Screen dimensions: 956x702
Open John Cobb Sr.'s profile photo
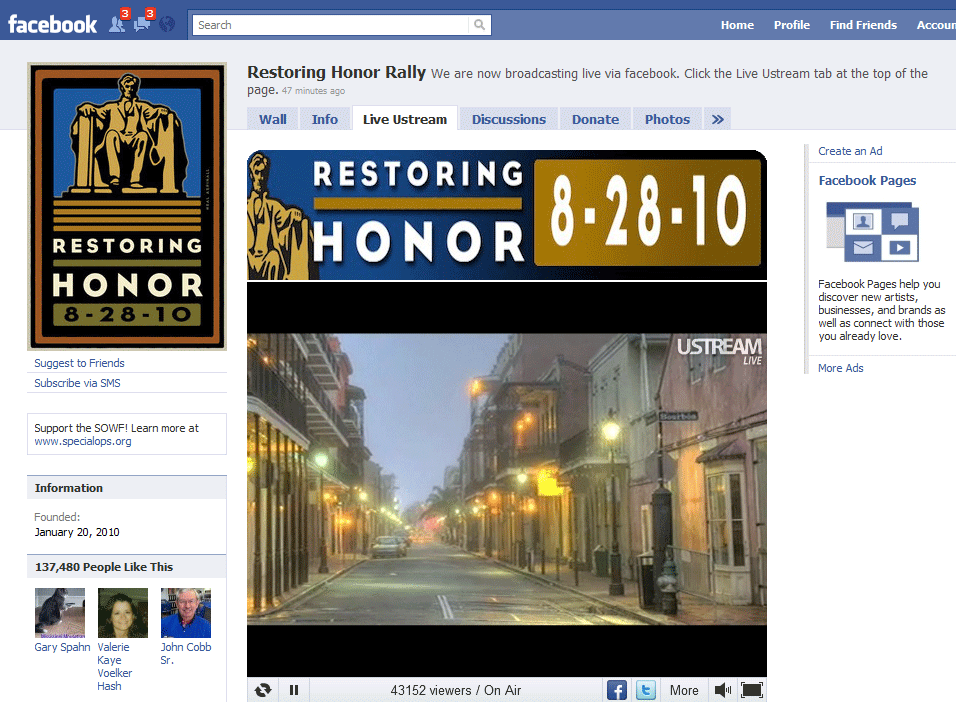tap(186, 613)
